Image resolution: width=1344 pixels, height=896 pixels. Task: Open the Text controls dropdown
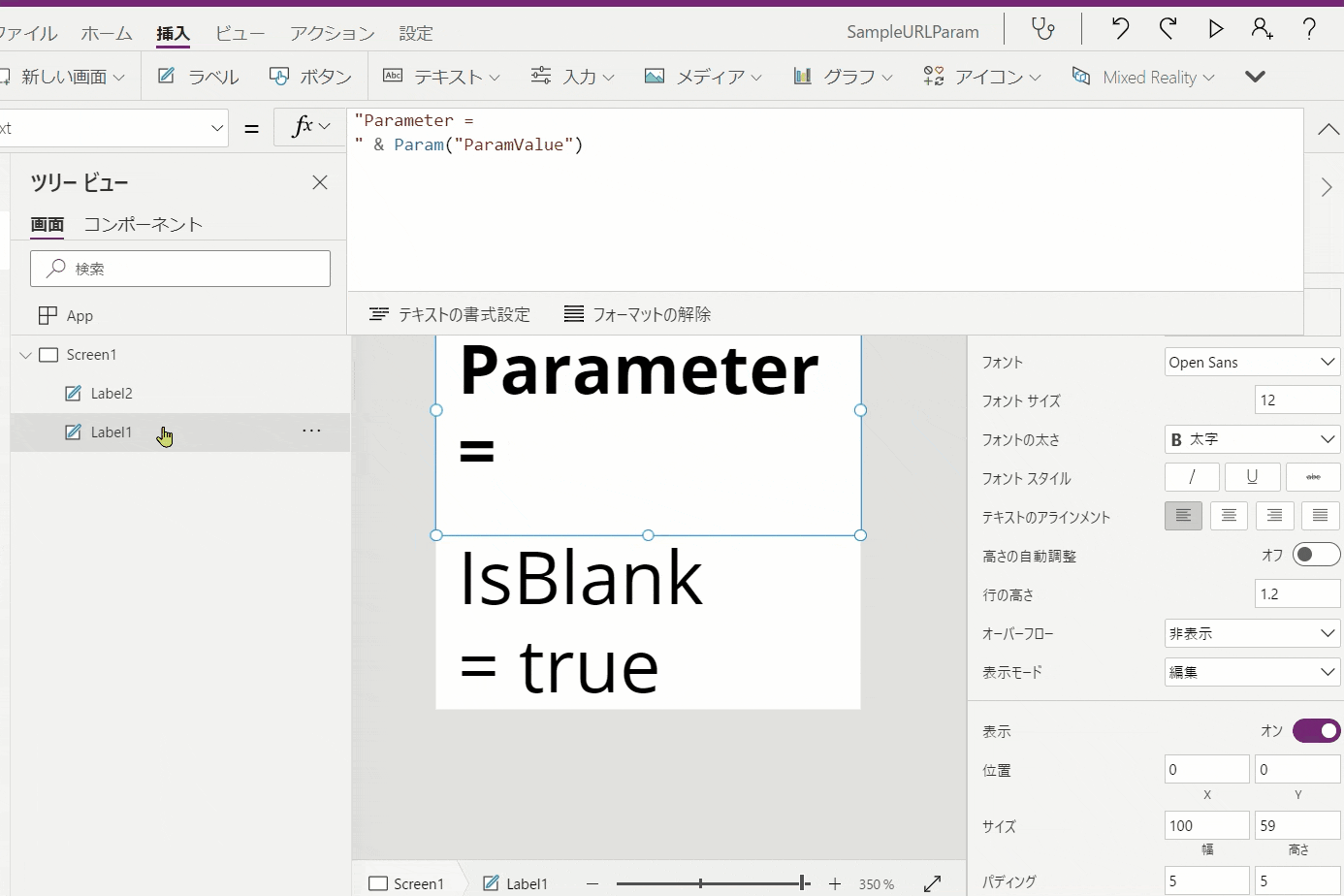441,77
